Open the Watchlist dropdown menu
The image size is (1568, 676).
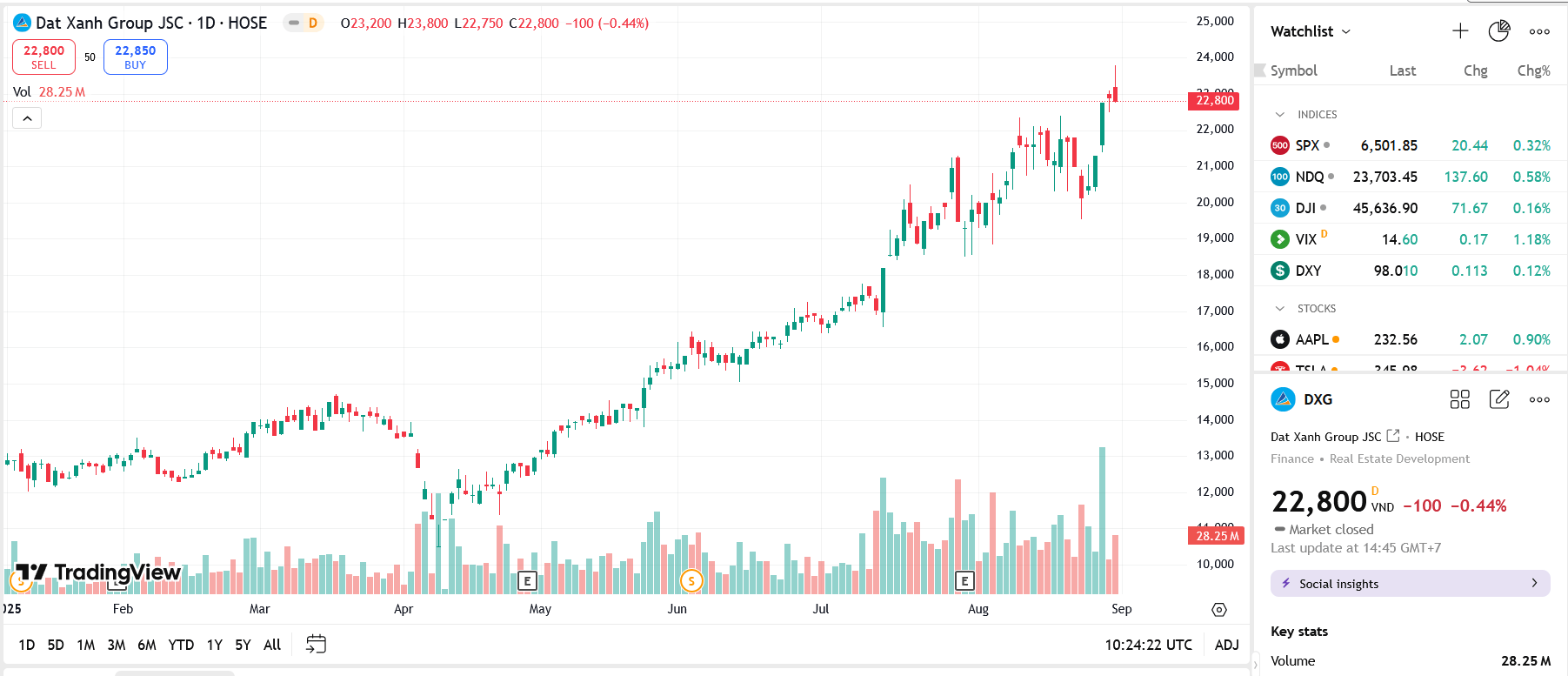pos(1311,31)
